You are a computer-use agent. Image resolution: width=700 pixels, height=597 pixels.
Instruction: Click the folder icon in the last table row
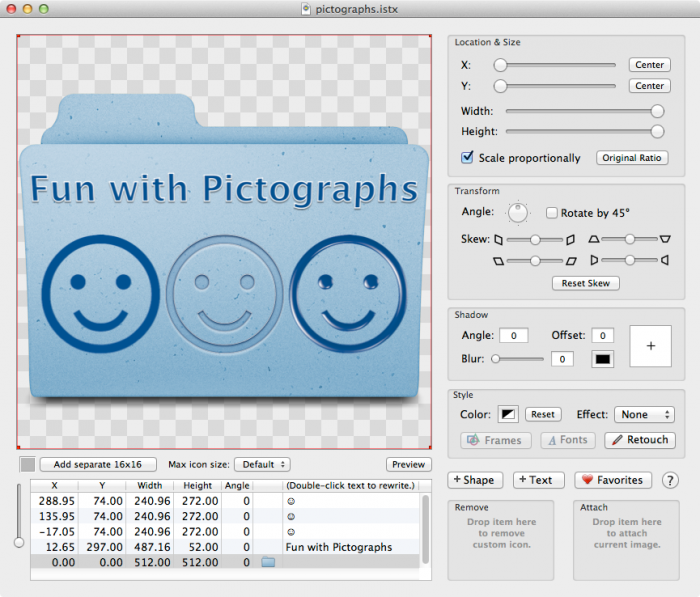point(268,563)
